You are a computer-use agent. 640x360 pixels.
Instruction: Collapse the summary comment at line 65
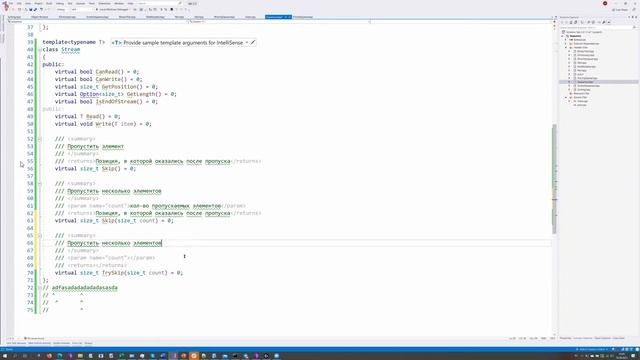(x=40, y=236)
